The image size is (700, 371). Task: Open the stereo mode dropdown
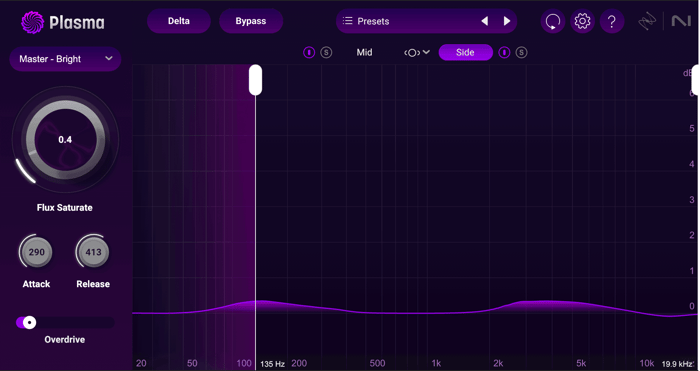(x=417, y=53)
